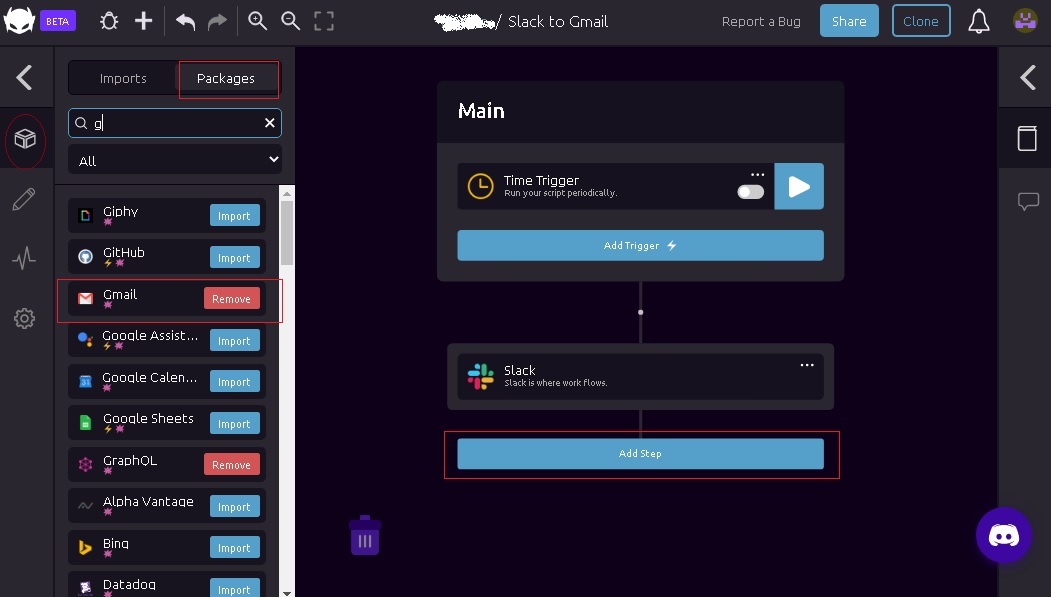Redo the last action

click(x=217, y=21)
